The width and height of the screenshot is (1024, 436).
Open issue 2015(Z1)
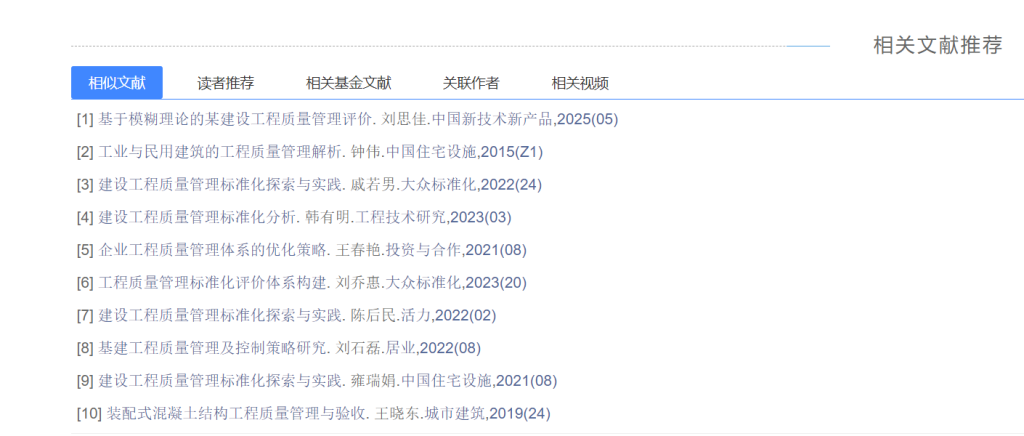click(512, 152)
